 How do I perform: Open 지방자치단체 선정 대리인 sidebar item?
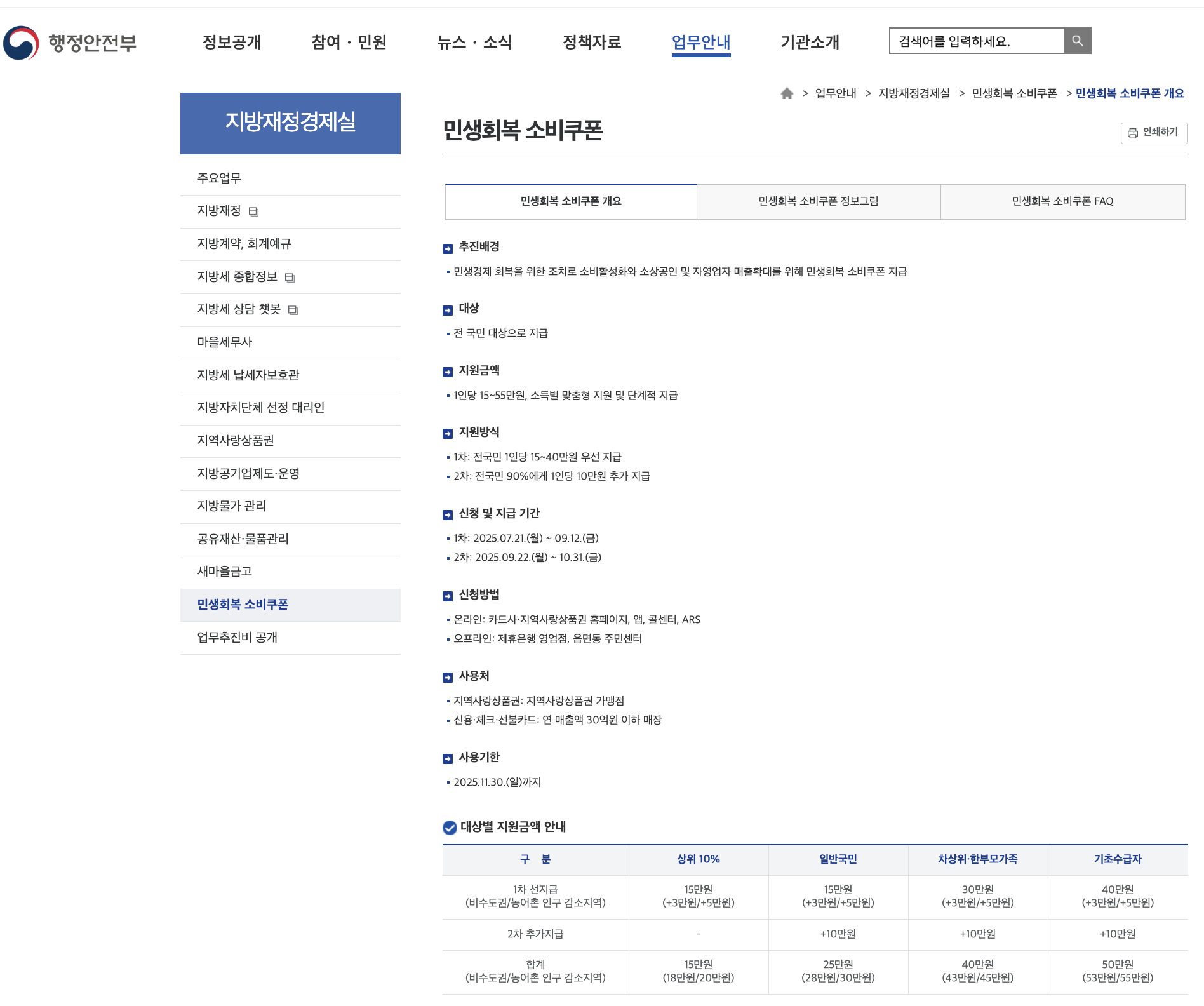[x=290, y=408]
